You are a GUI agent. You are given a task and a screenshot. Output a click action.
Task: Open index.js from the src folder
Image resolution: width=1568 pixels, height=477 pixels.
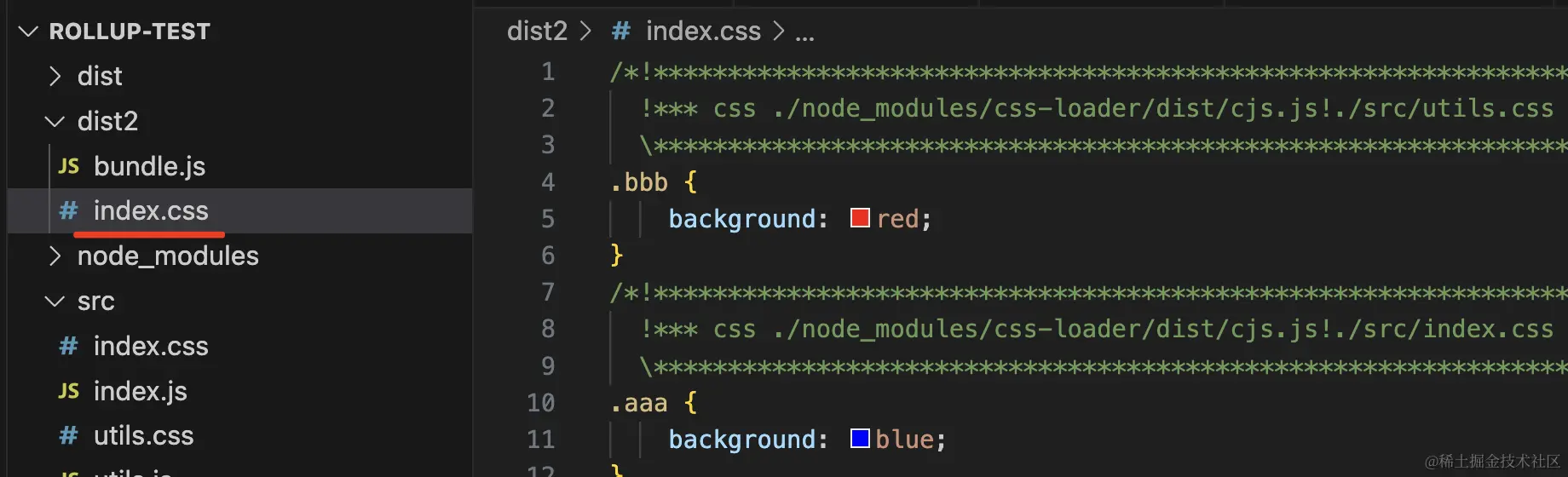140,391
